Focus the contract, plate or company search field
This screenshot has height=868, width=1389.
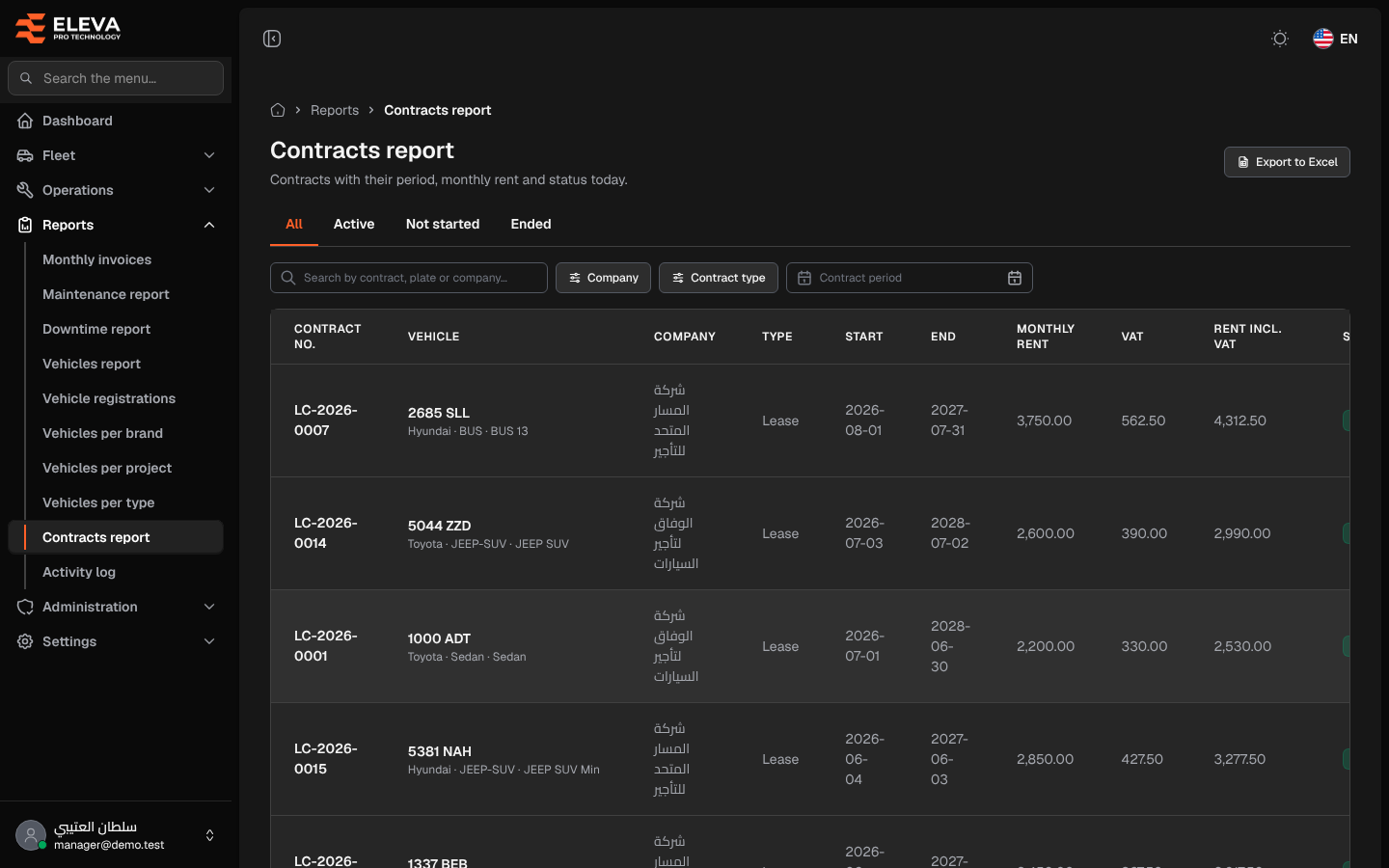tap(409, 278)
